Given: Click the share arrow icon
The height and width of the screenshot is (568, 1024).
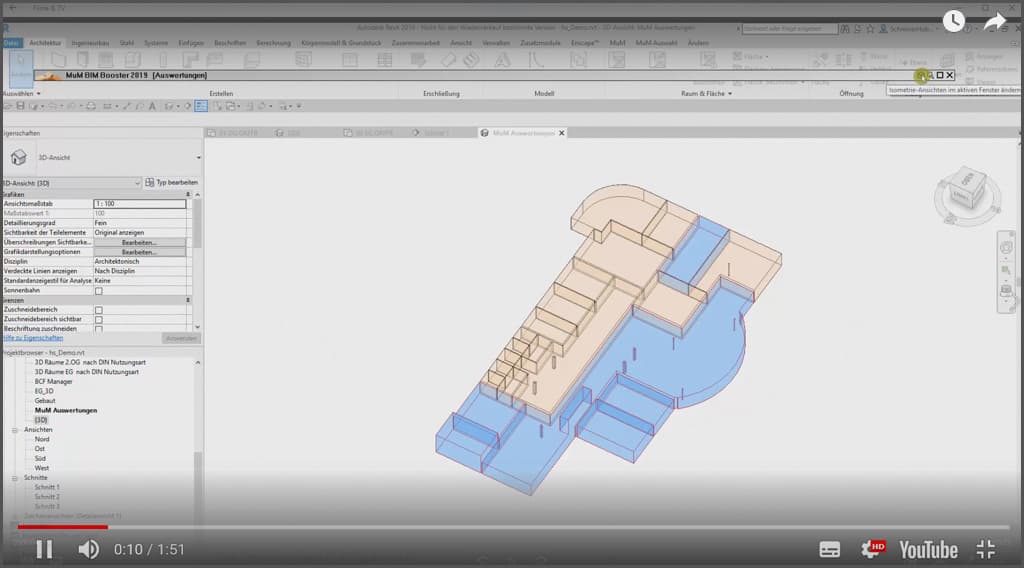Looking at the screenshot, I should click(x=995, y=22).
